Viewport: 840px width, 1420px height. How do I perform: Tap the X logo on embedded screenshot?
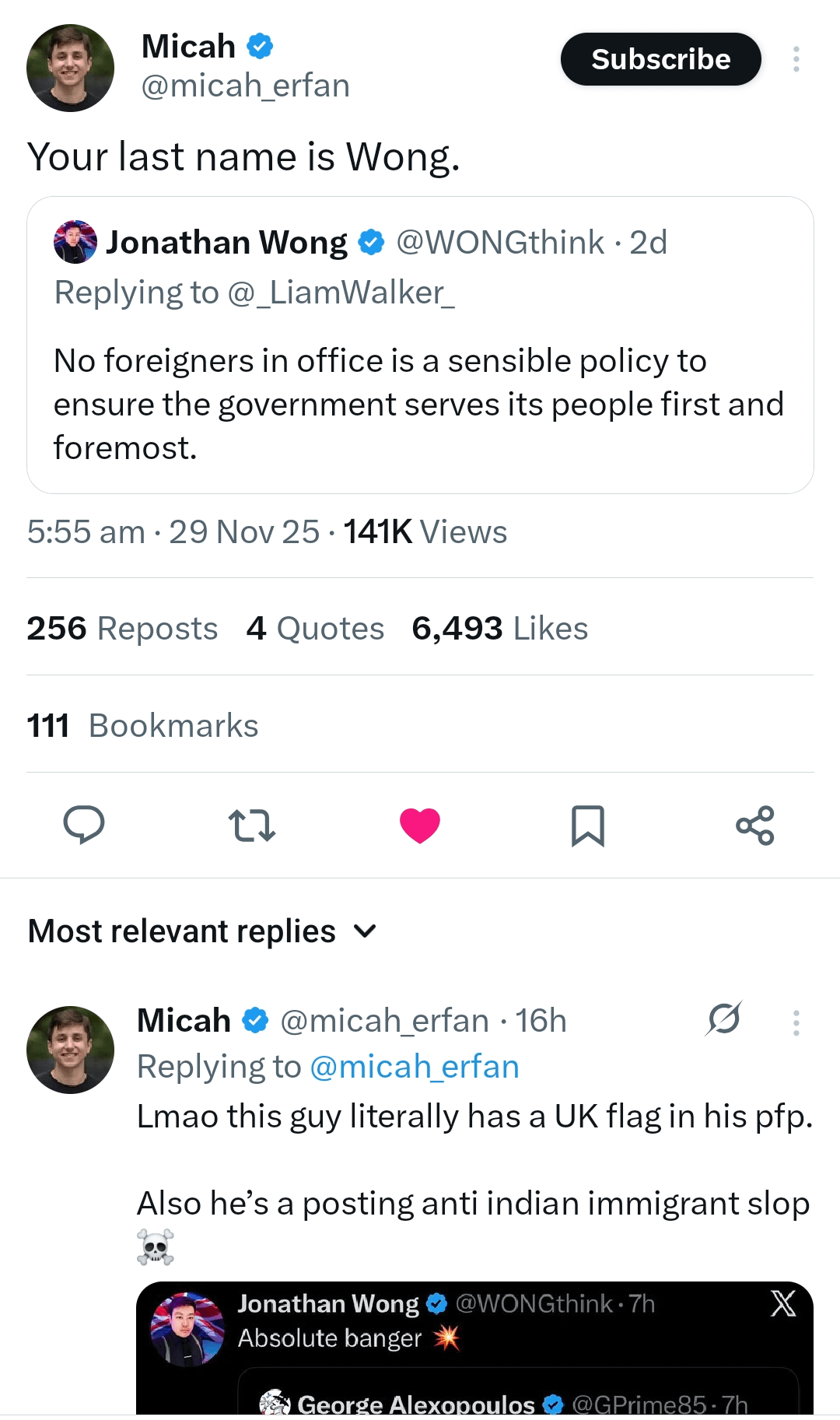click(783, 1303)
